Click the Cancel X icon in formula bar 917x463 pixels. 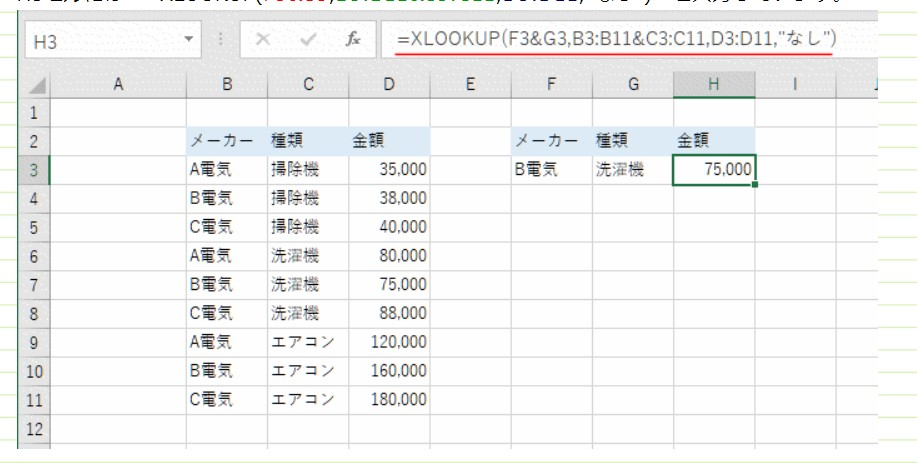[x=263, y=40]
